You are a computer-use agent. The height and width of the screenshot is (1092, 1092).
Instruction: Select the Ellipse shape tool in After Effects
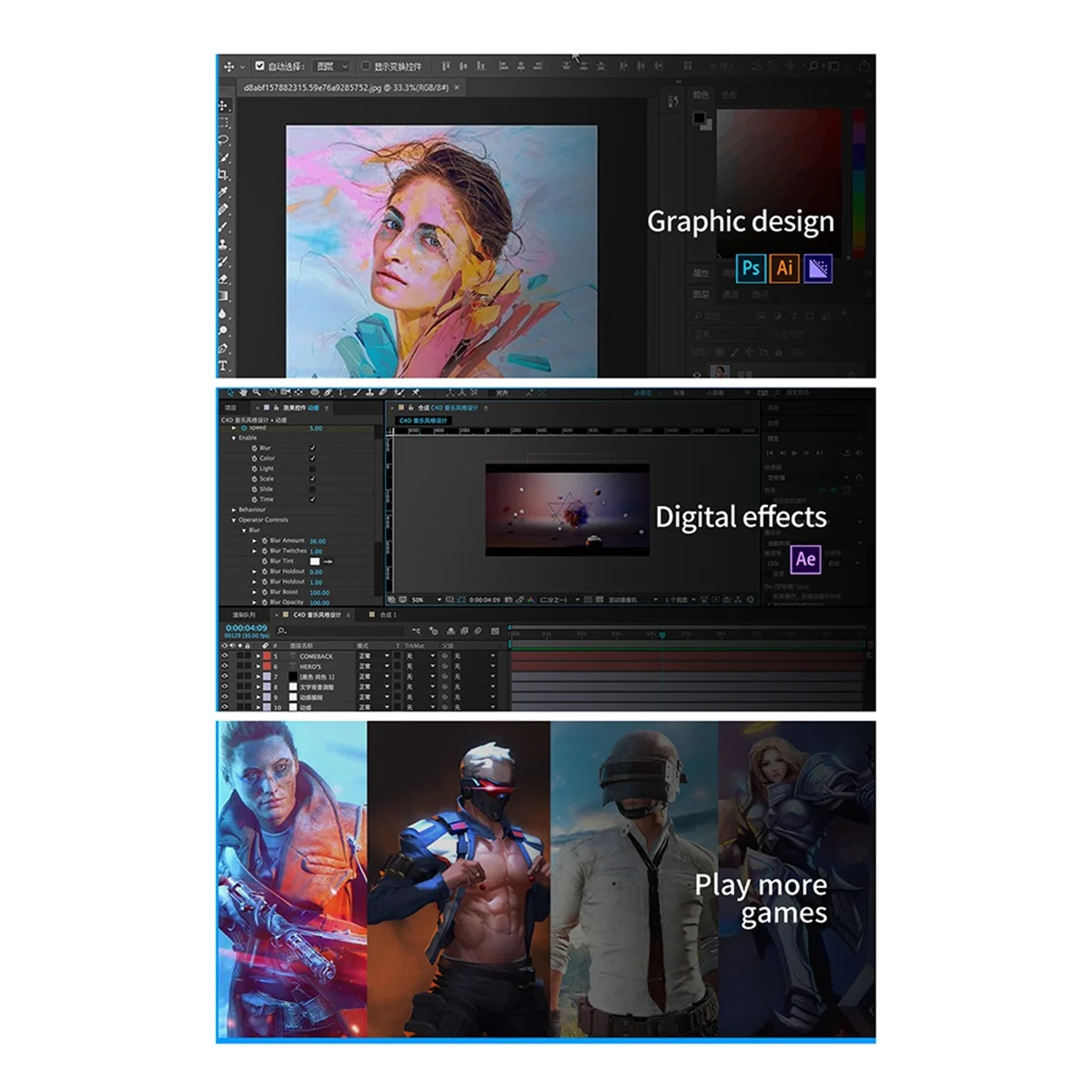click(315, 392)
